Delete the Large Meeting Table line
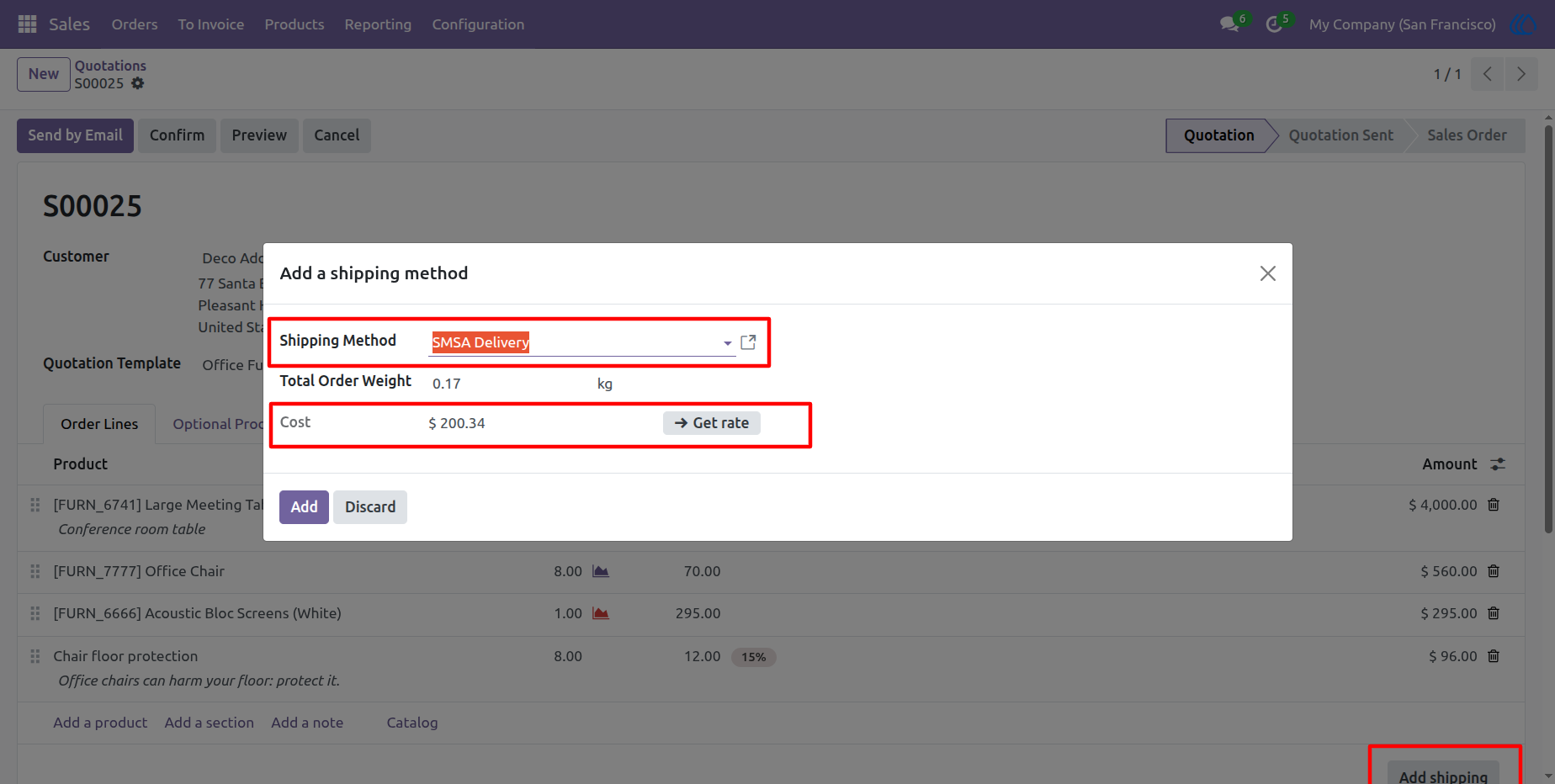The width and height of the screenshot is (1555, 784). coord(1494,505)
